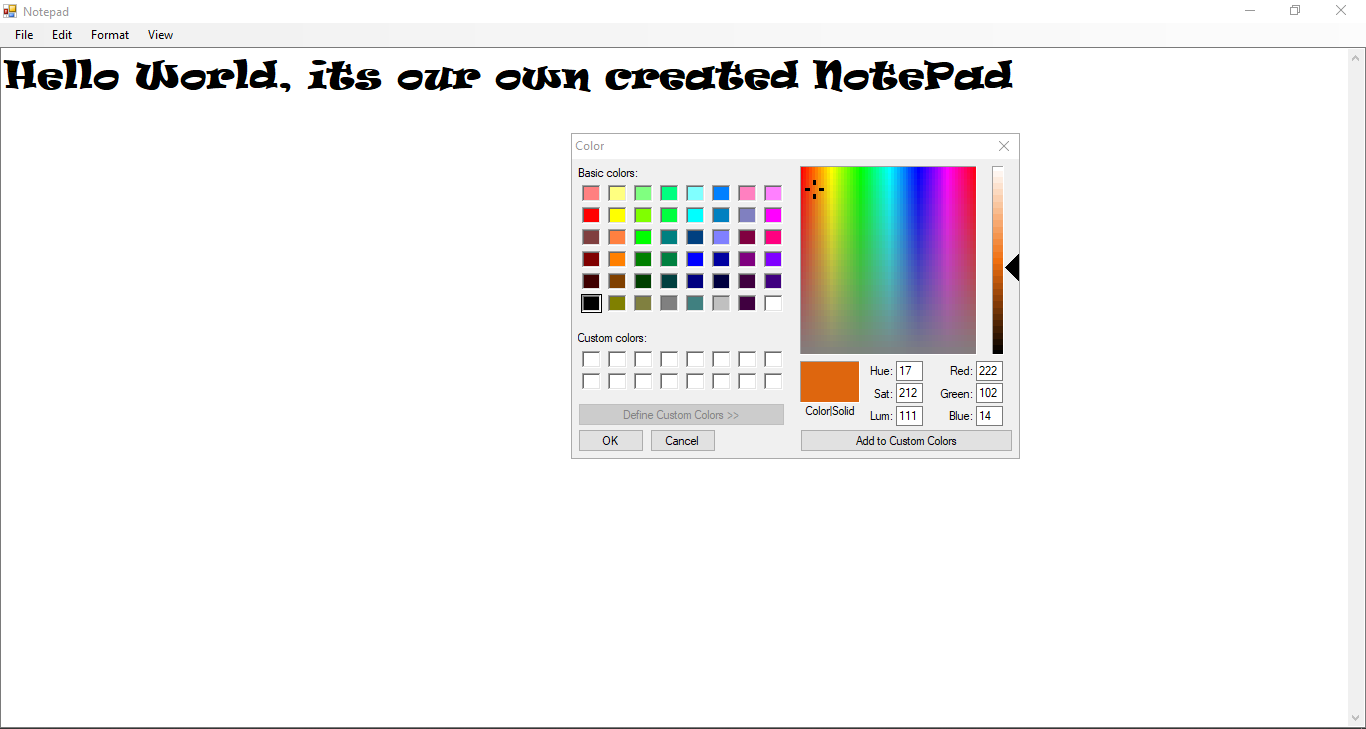Open the Format menu
The width and height of the screenshot is (1366, 729).
click(x=109, y=34)
